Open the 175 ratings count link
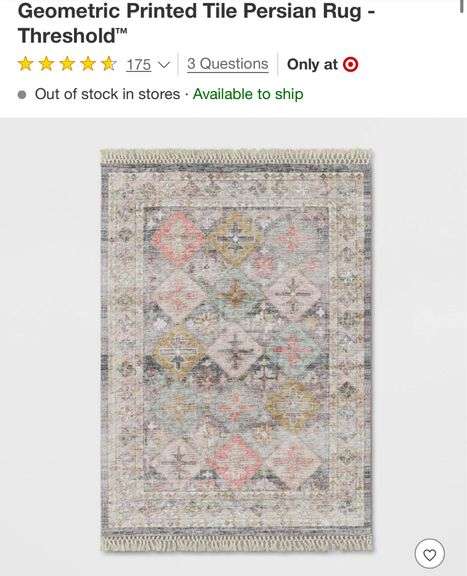This screenshot has height=576, width=467. tap(139, 65)
